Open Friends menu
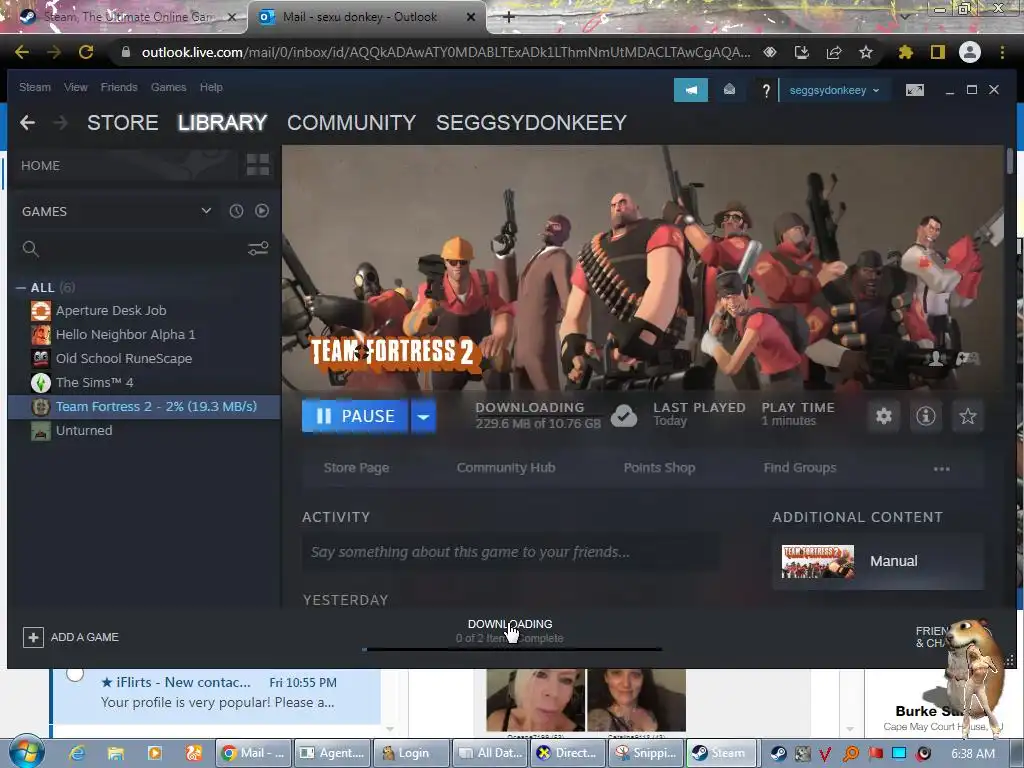The width and height of the screenshot is (1024, 768). pyautogui.click(x=119, y=87)
